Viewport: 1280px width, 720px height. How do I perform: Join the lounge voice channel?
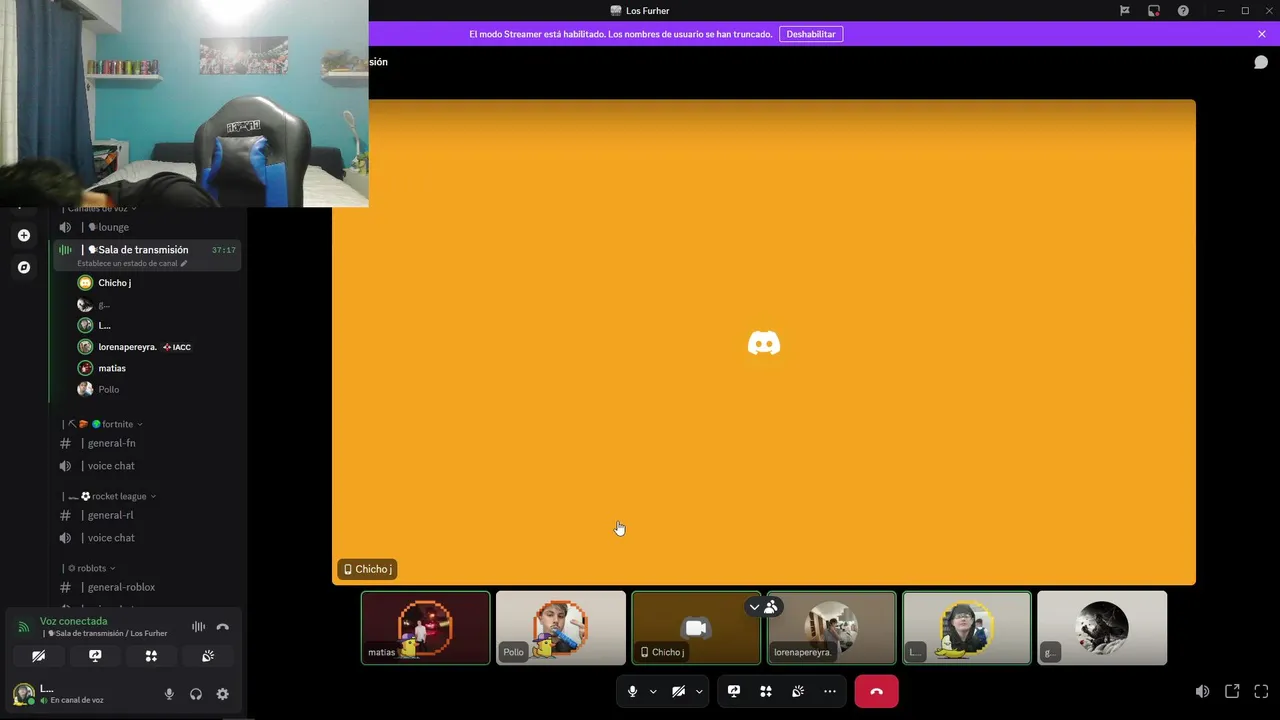[147, 227]
